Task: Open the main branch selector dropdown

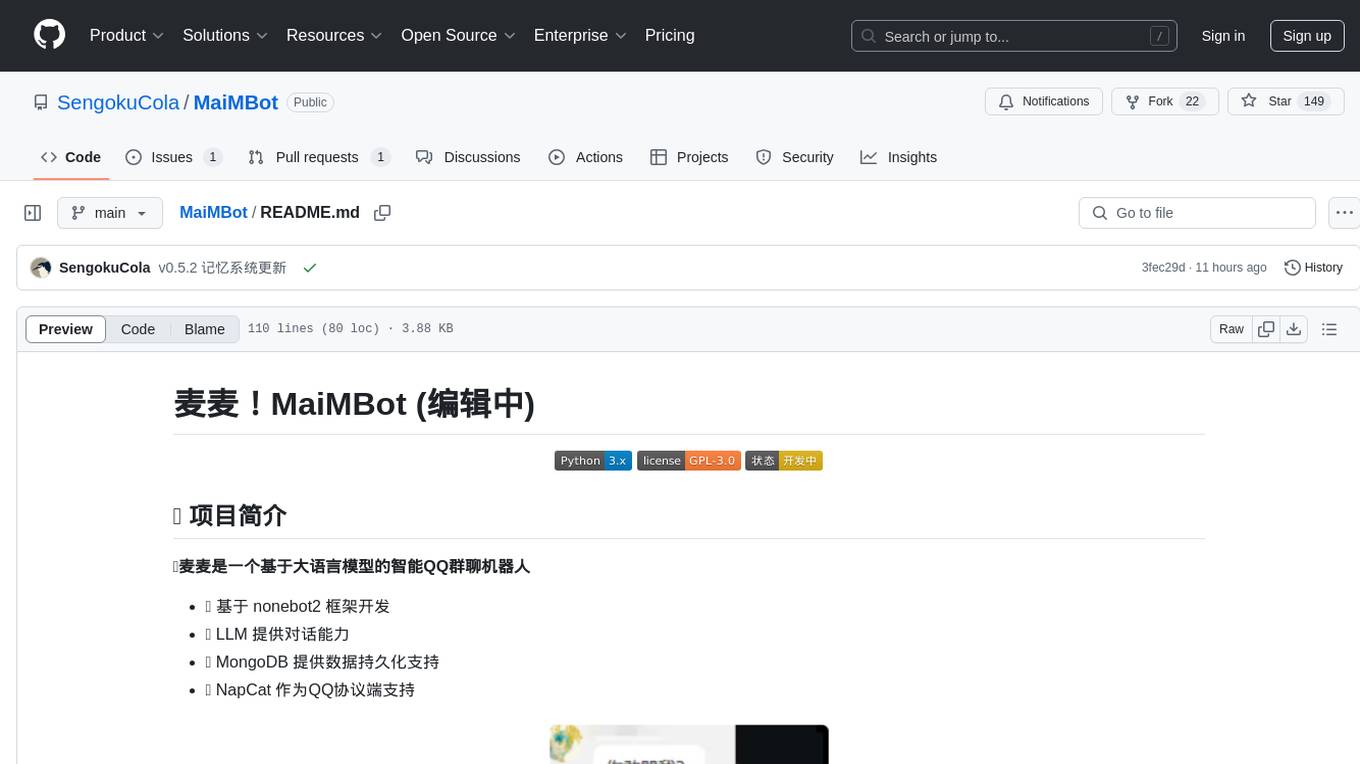Action: point(110,213)
